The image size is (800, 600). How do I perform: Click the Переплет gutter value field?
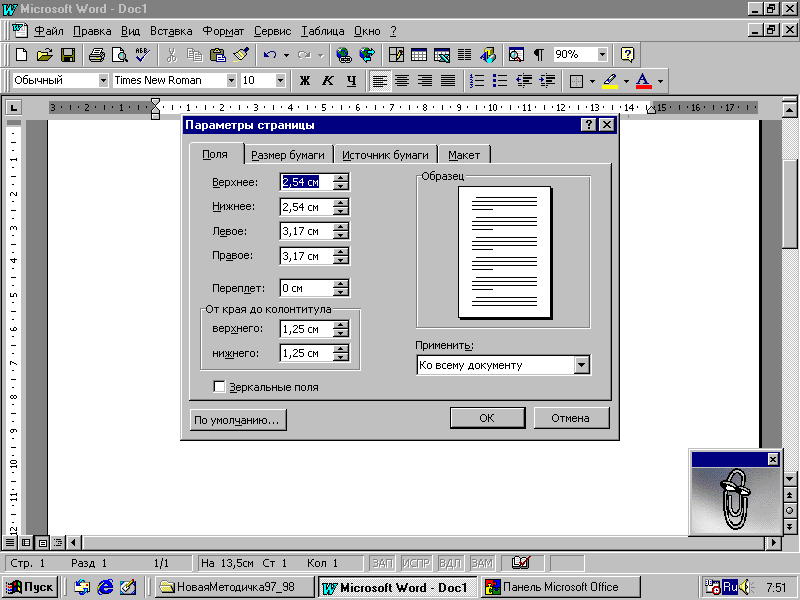pos(306,288)
